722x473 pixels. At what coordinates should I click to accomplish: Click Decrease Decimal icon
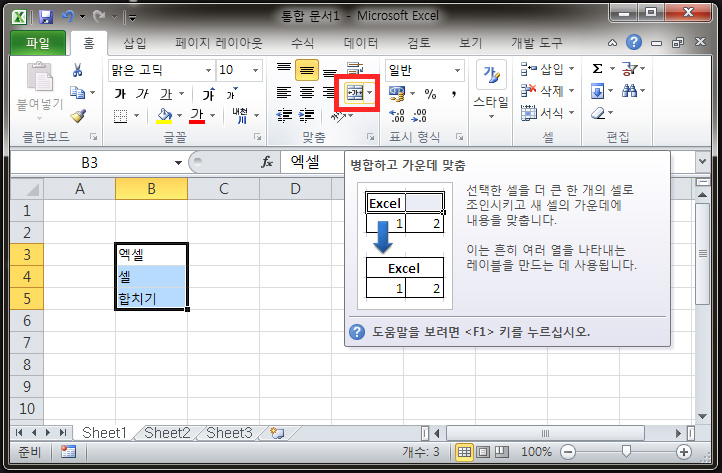coord(419,116)
